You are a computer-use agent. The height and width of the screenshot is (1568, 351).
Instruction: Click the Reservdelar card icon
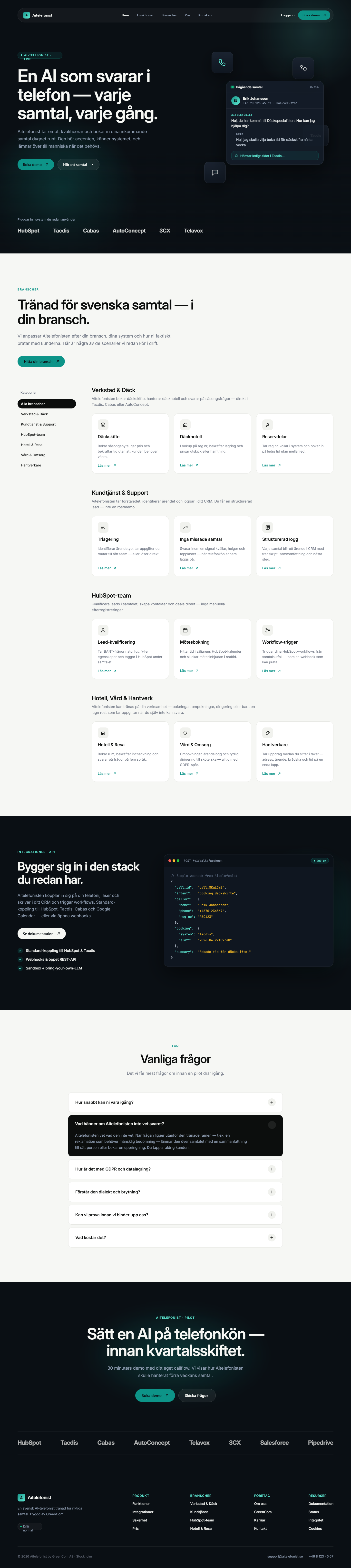tap(268, 425)
